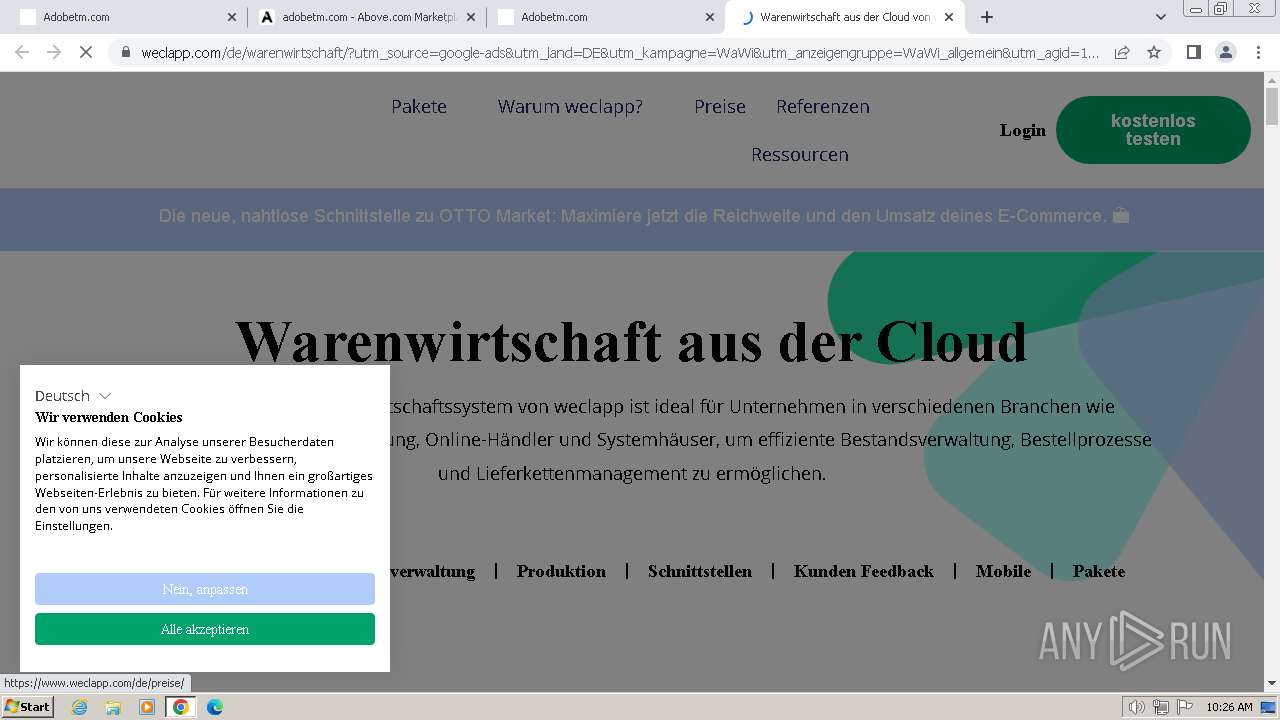Close the Warenwirtschaft tab
The height and width of the screenshot is (720, 1280).
coord(949,17)
